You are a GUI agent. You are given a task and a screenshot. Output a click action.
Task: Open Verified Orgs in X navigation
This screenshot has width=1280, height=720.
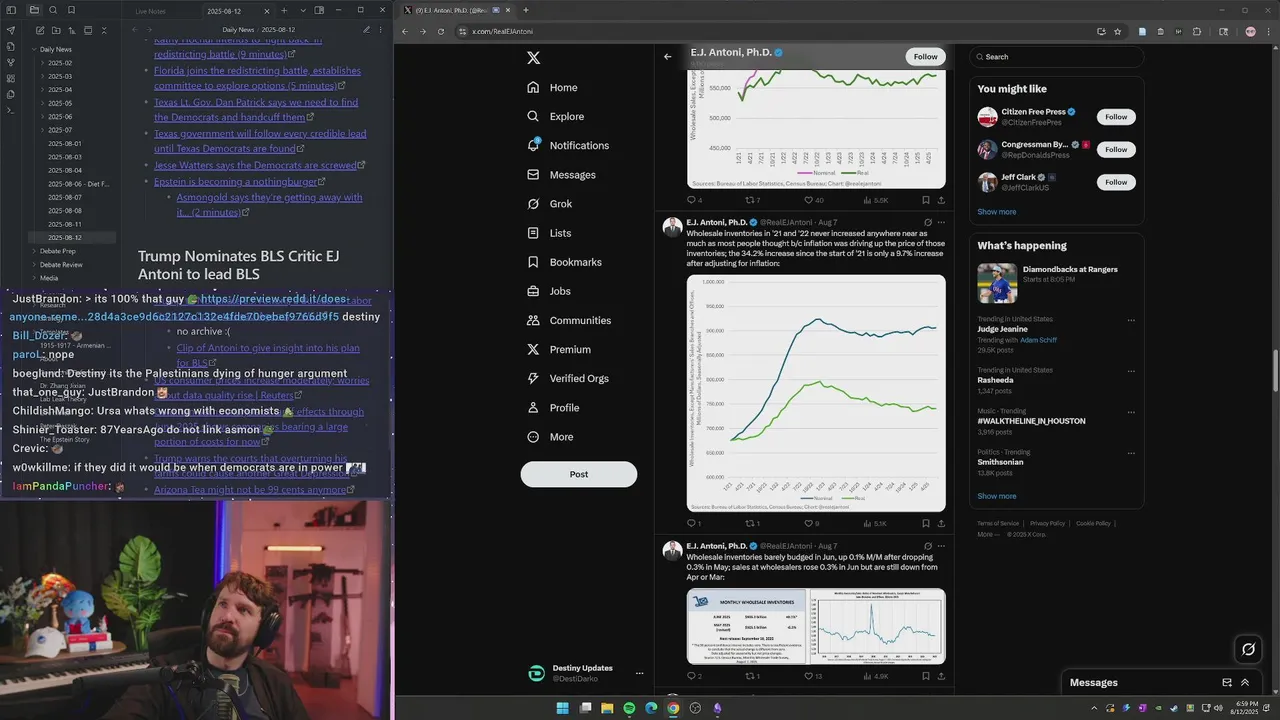pos(567,378)
